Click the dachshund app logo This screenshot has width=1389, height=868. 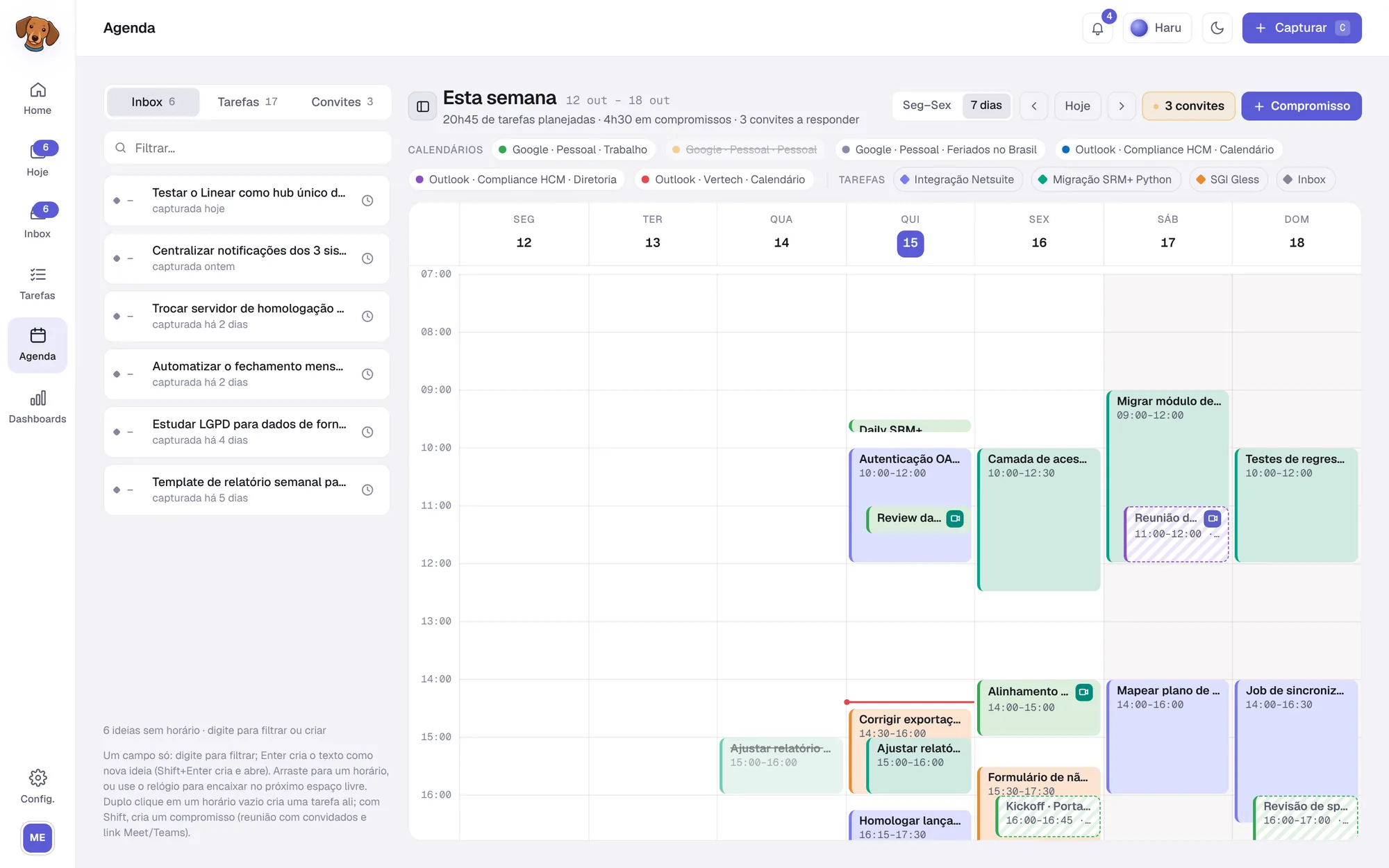coord(38,33)
